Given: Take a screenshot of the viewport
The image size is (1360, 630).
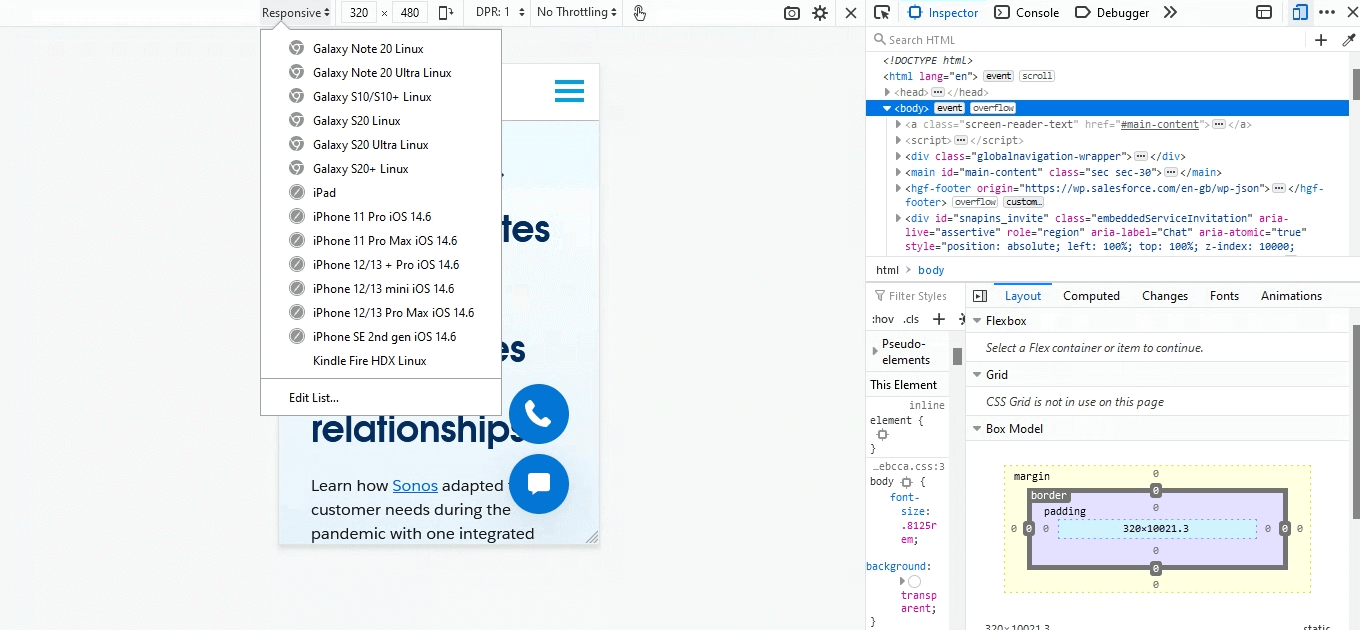Looking at the screenshot, I should (x=791, y=12).
